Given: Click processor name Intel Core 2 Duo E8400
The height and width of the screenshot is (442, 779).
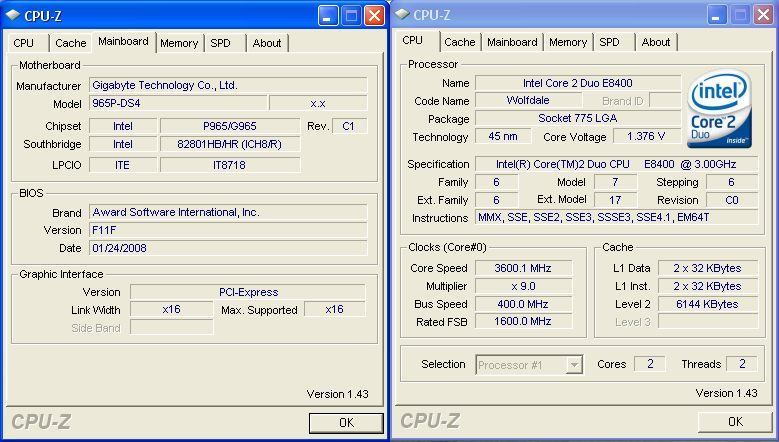Looking at the screenshot, I should tap(578, 83).
